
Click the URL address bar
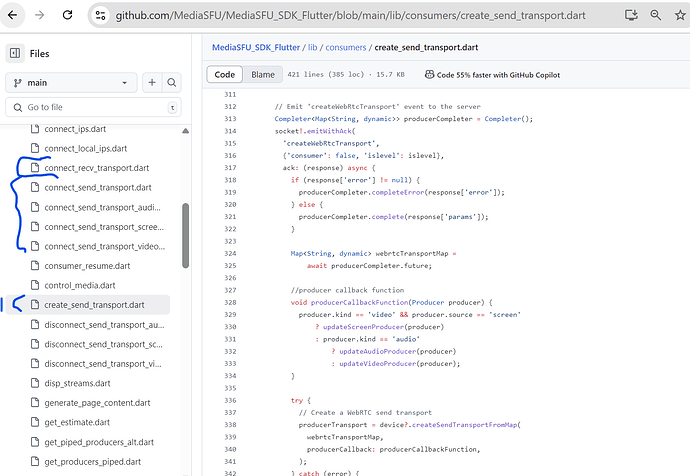[x=350, y=15]
